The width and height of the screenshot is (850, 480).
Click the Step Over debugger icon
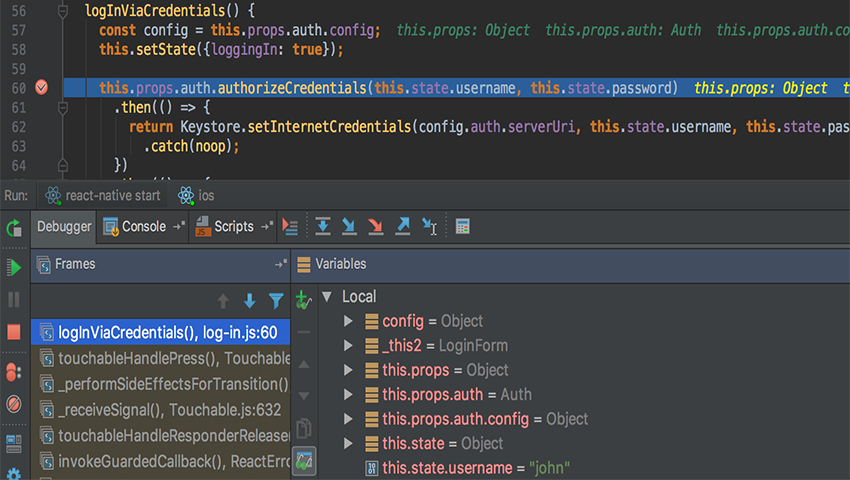pyautogui.click(x=323, y=227)
